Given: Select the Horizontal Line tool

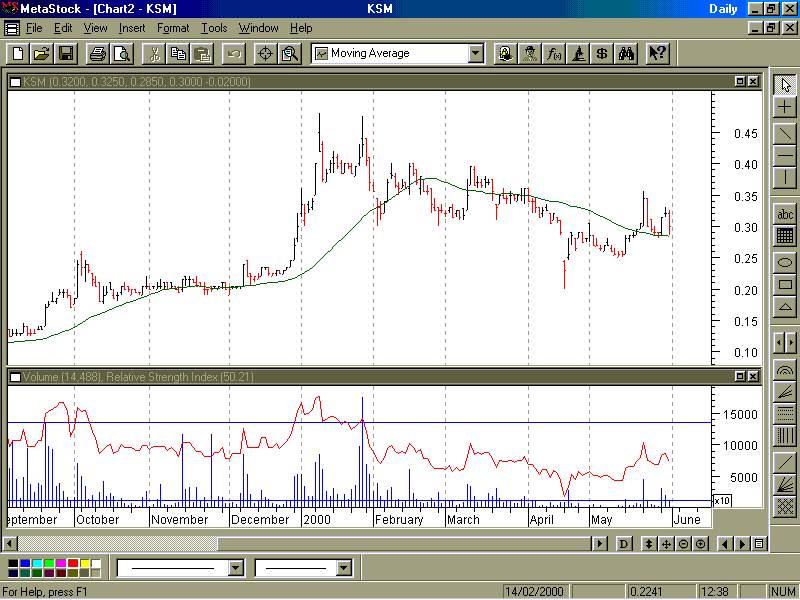Looking at the screenshot, I should (x=785, y=156).
